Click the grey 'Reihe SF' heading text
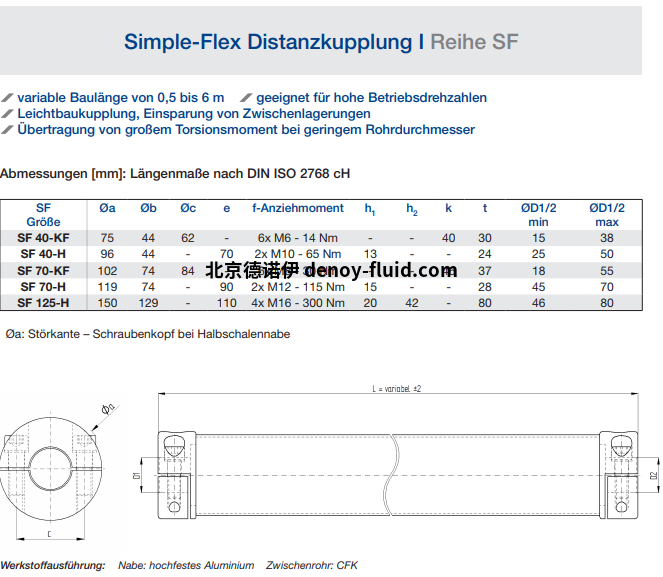 tap(474, 42)
